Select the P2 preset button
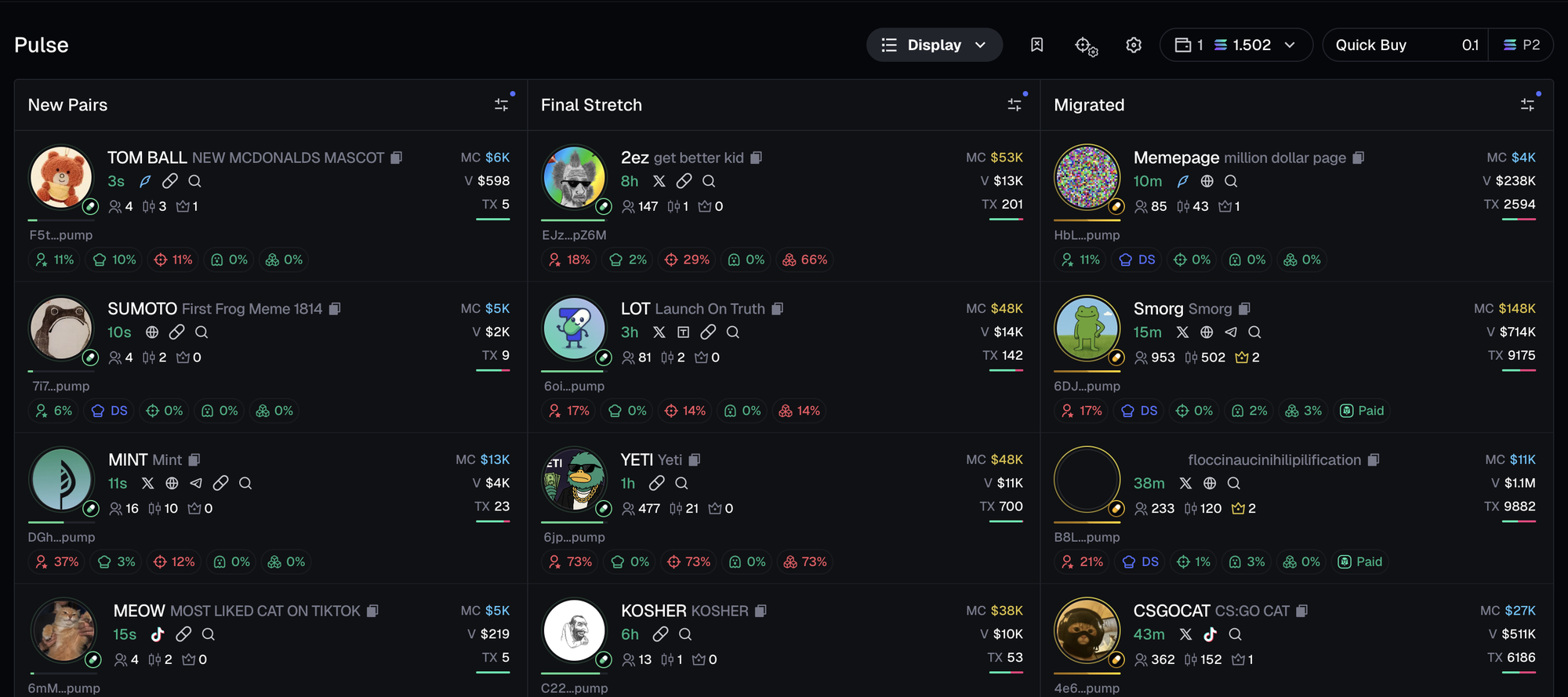Image resolution: width=1568 pixels, height=697 pixels. [1521, 45]
